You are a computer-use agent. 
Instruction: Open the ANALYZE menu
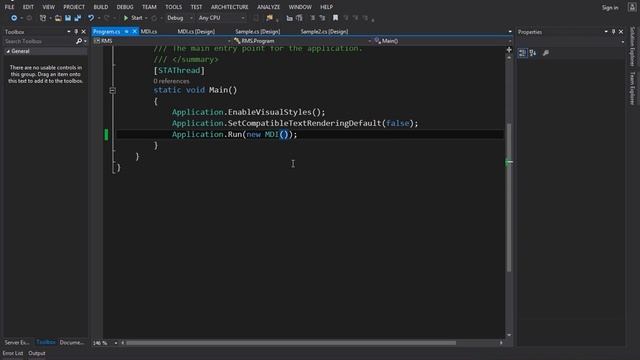click(x=269, y=7)
